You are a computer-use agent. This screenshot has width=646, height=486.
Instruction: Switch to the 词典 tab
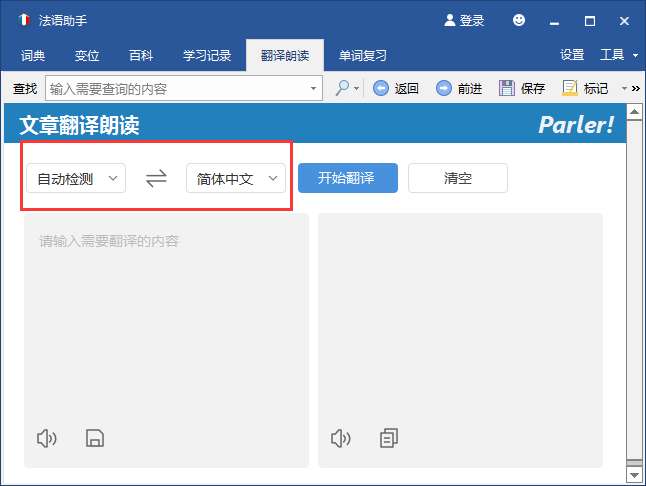pyautogui.click(x=33, y=55)
